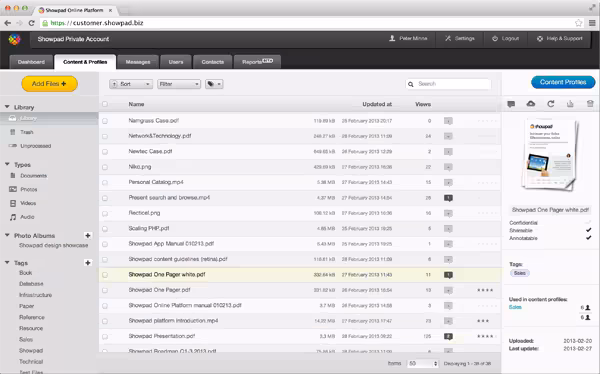
Task: Click the star rating of Showpad Presentation.pdf
Action: click(x=486, y=336)
